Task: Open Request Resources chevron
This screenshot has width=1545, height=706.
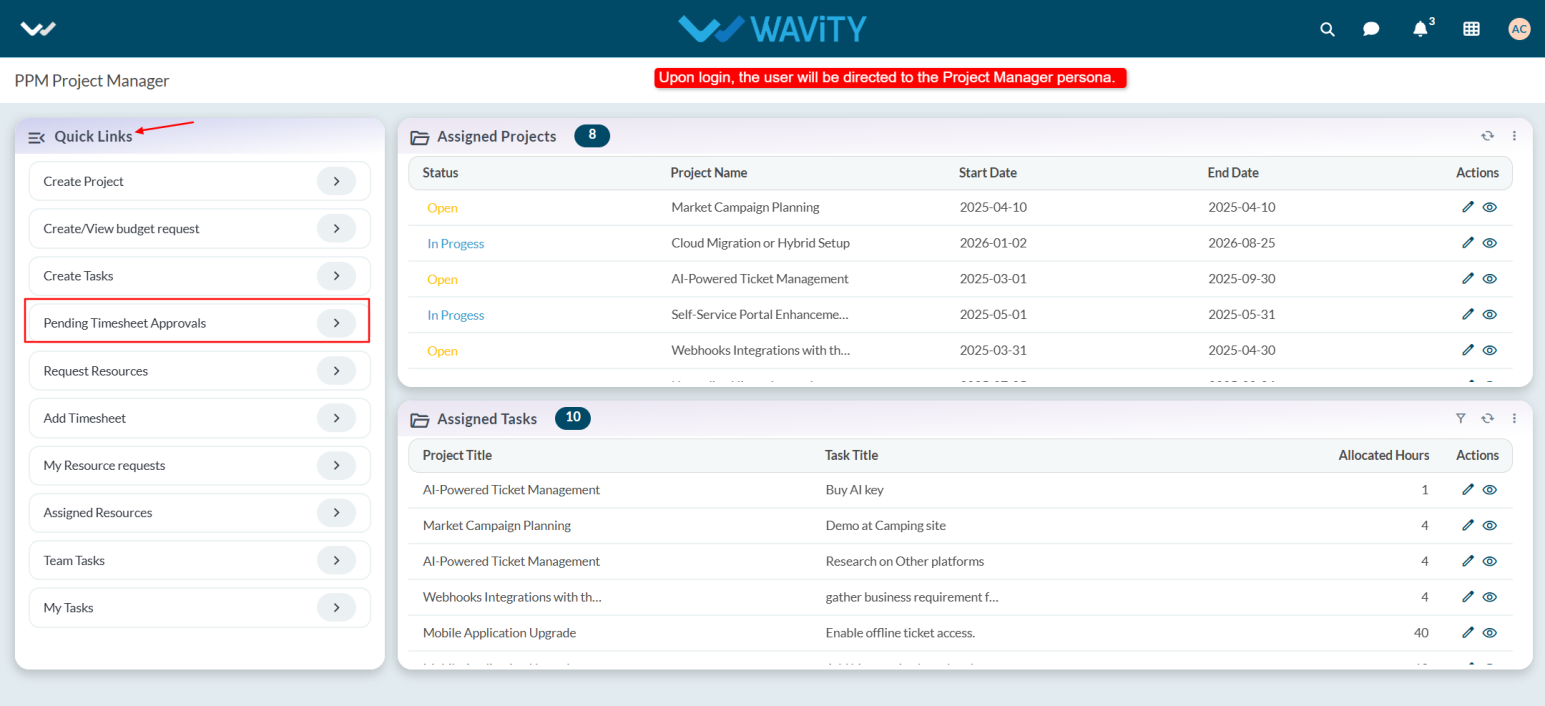Action: click(336, 371)
